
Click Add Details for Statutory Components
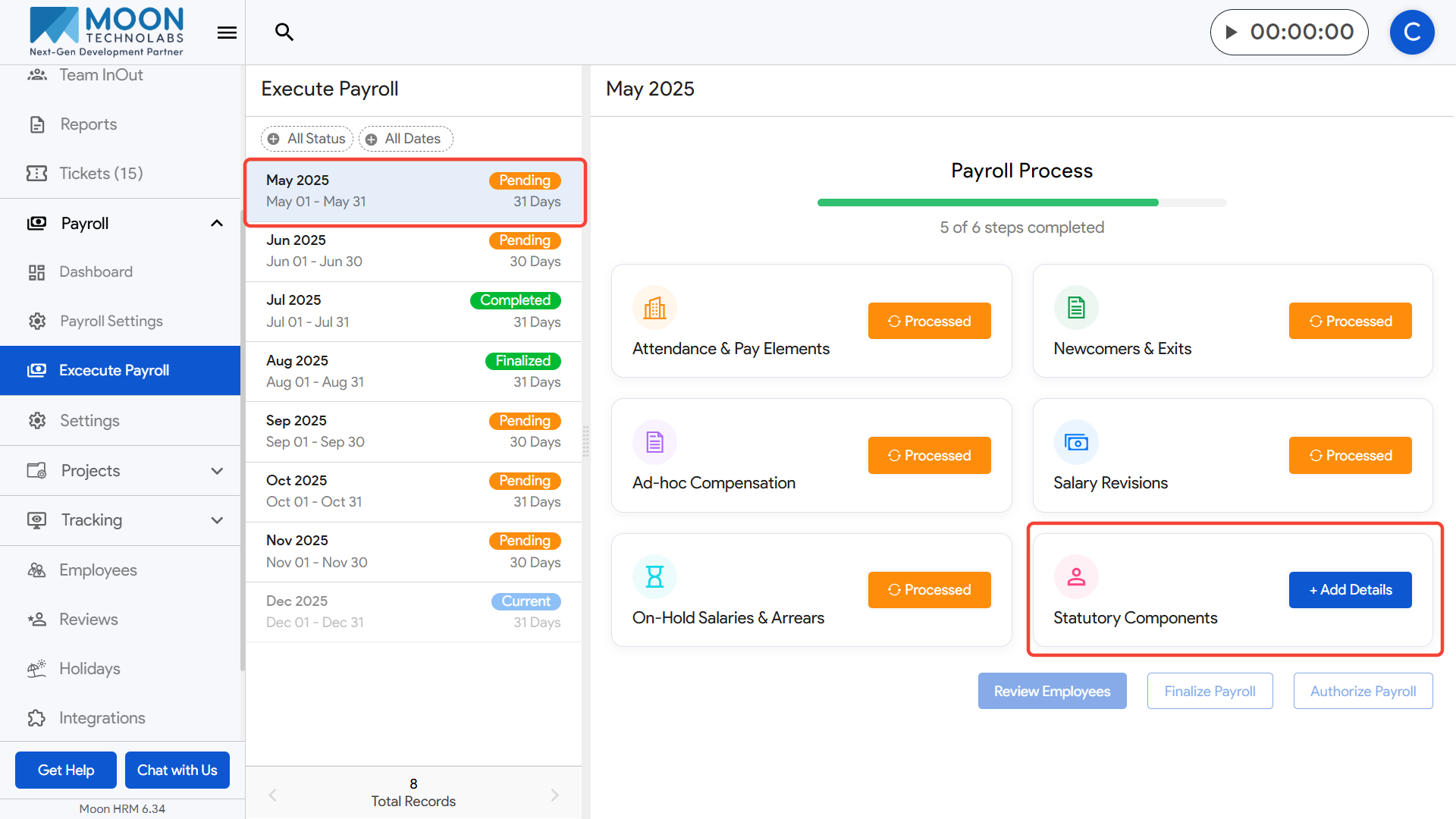pyautogui.click(x=1350, y=590)
